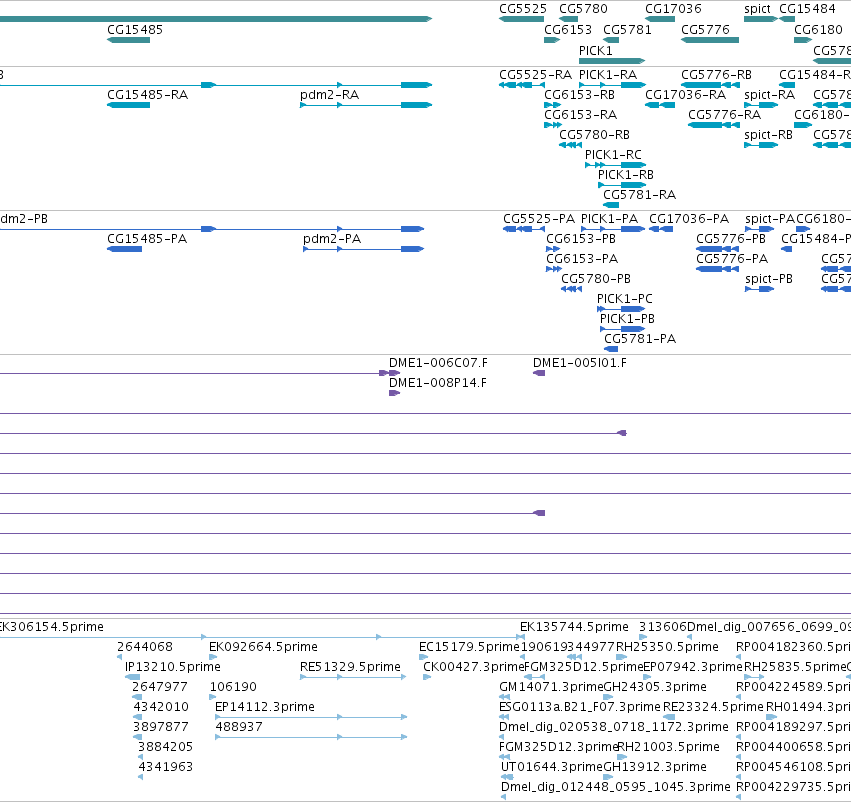Select the IP13210.5prime EST label

[173, 667]
